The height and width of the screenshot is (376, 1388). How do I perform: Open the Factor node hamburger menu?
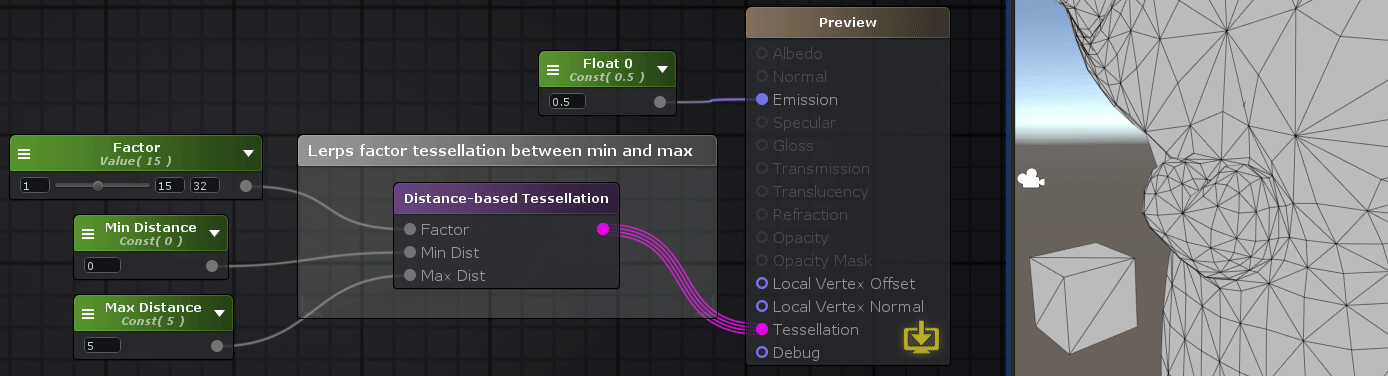point(24,154)
